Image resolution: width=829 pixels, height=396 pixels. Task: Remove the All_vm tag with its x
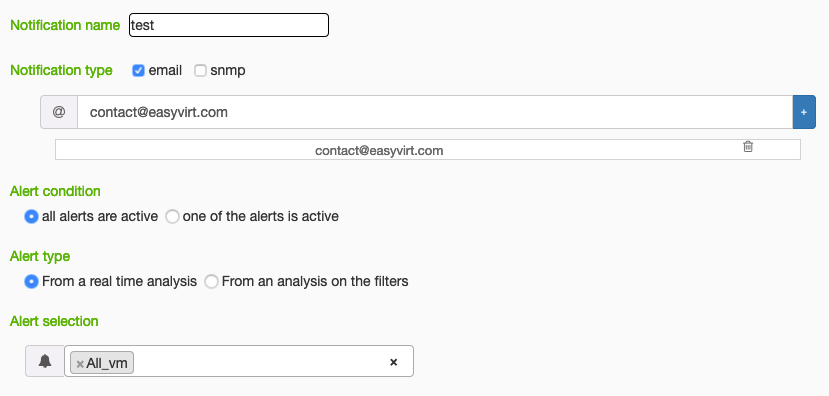click(80, 364)
